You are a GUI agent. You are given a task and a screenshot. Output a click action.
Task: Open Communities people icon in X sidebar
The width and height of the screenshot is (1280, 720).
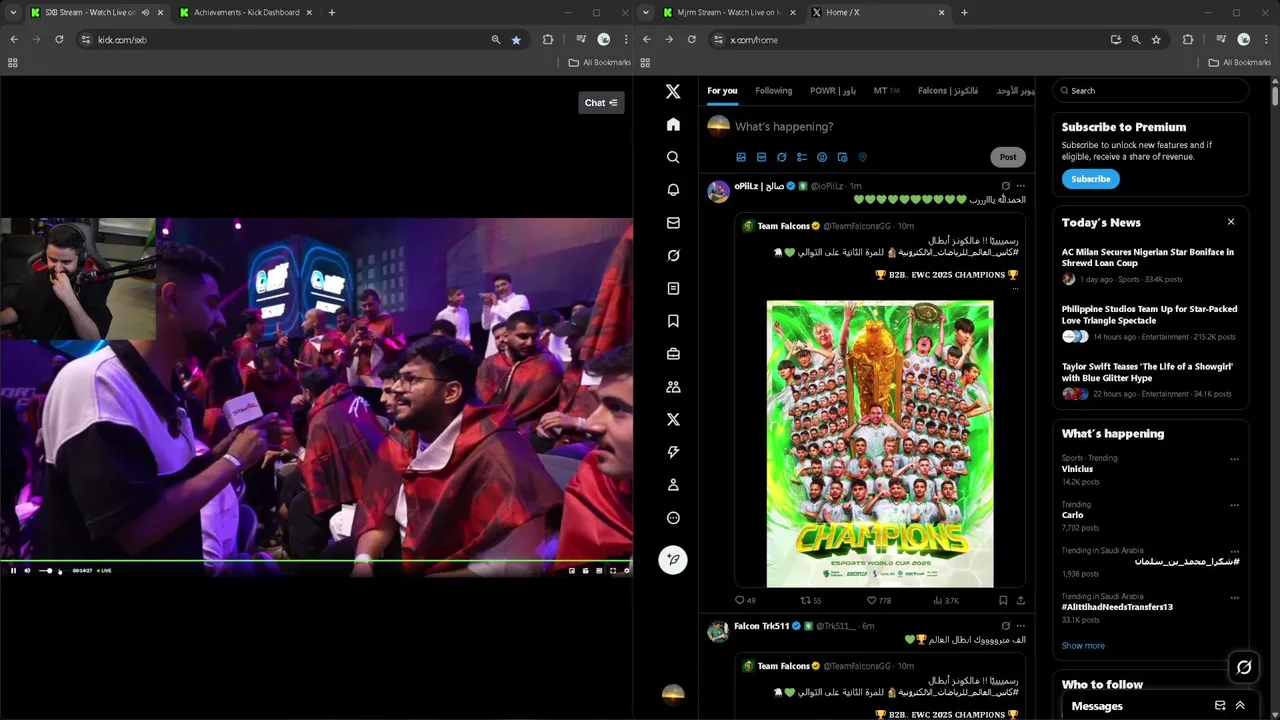click(673, 387)
